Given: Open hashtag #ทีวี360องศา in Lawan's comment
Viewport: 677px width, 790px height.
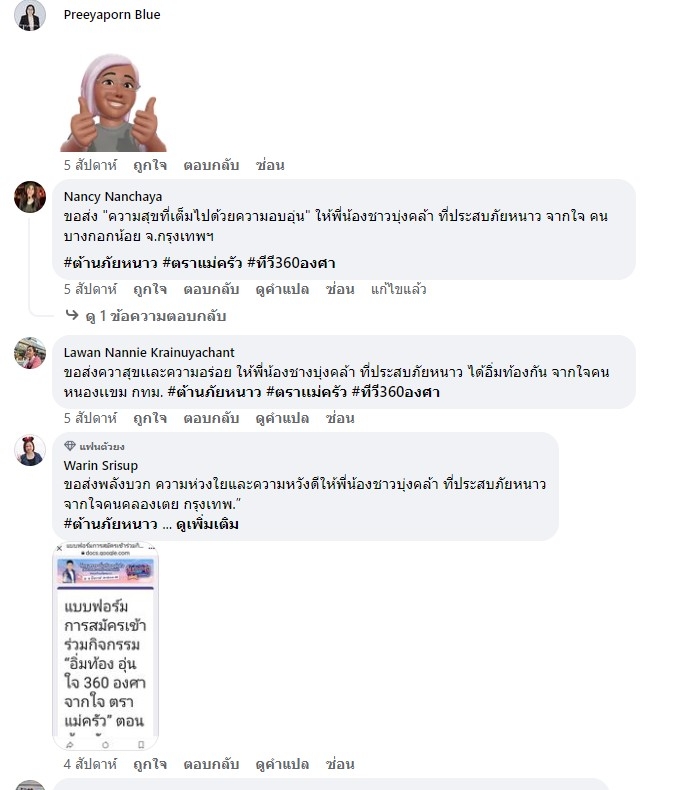Looking at the screenshot, I should click(395, 392).
